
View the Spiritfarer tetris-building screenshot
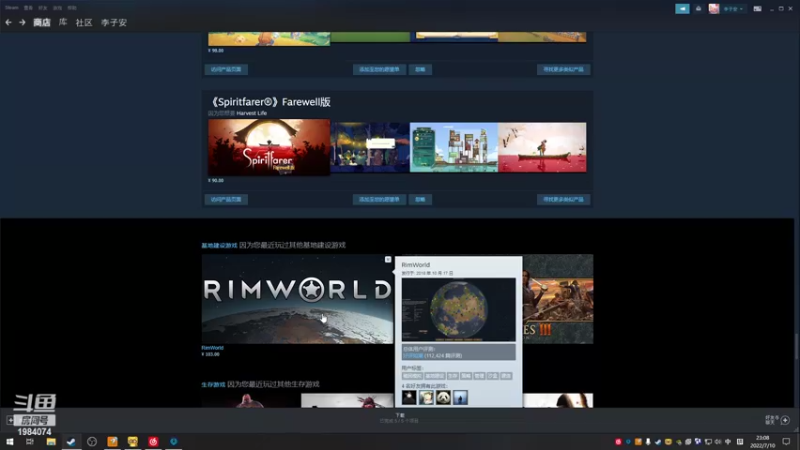coord(454,147)
